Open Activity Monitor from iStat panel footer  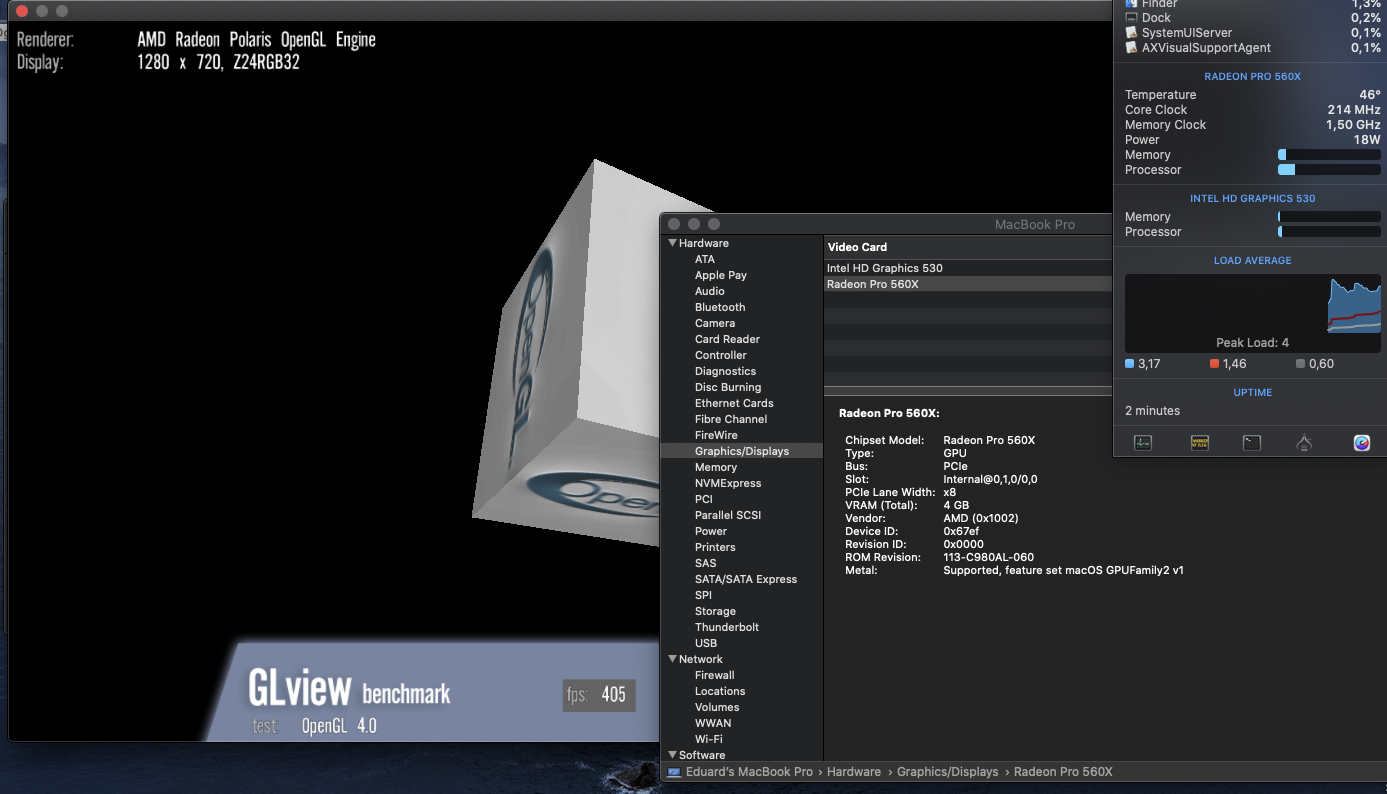pos(1143,443)
